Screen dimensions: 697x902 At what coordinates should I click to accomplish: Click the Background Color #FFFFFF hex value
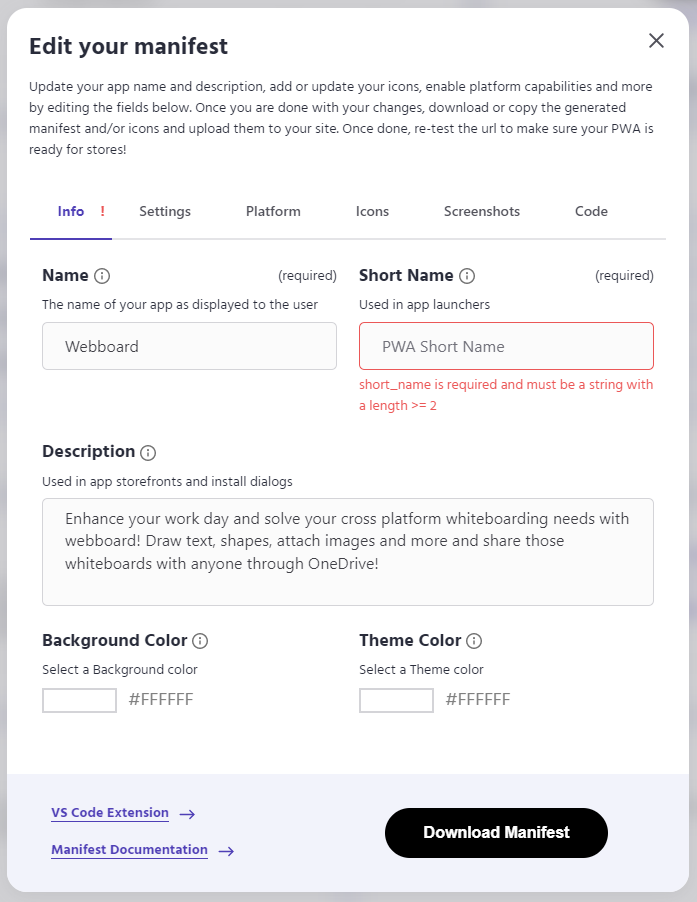pyautogui.click(x=161, y=700)
